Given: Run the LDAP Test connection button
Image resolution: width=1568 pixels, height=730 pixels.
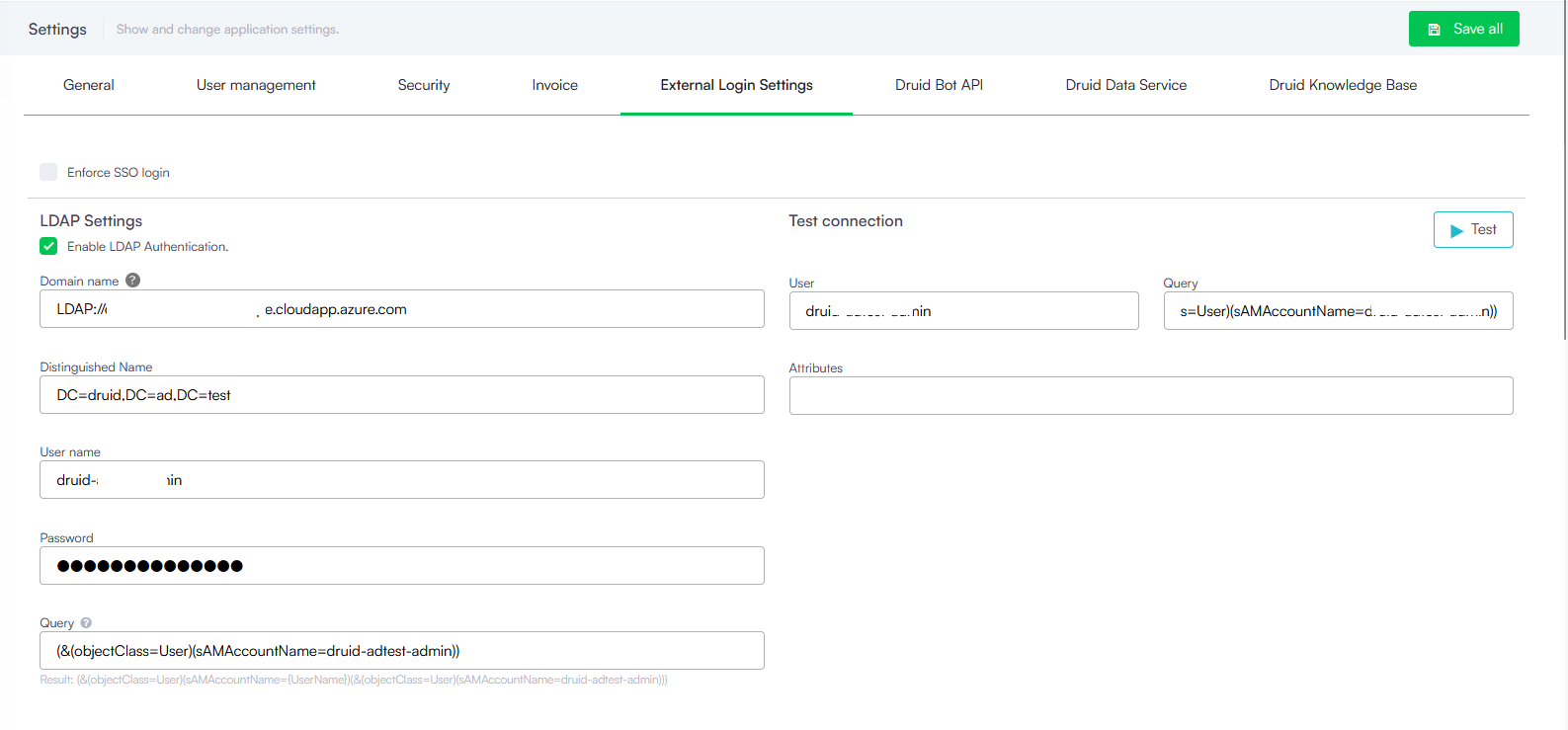Looking at the screenshot, I should coord(1472,230).
